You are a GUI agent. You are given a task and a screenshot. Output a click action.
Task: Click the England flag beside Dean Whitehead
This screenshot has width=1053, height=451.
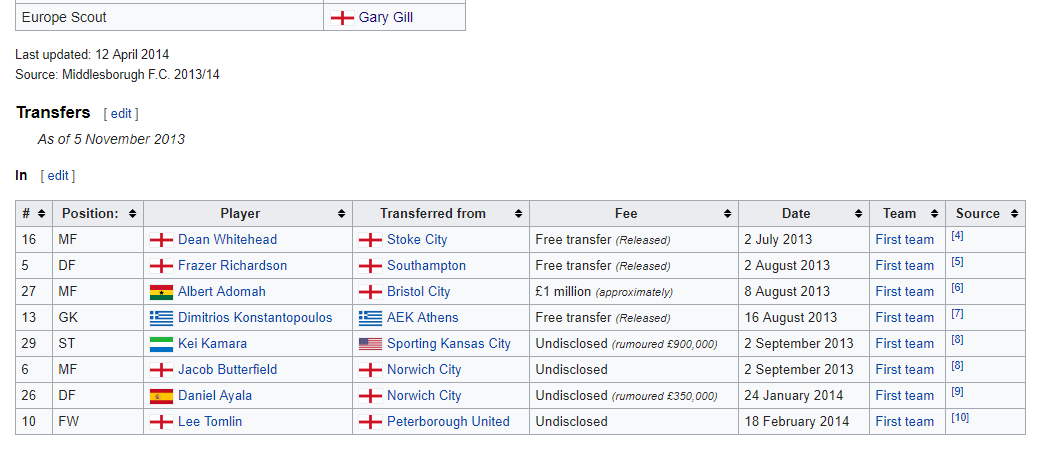point(161,240)
